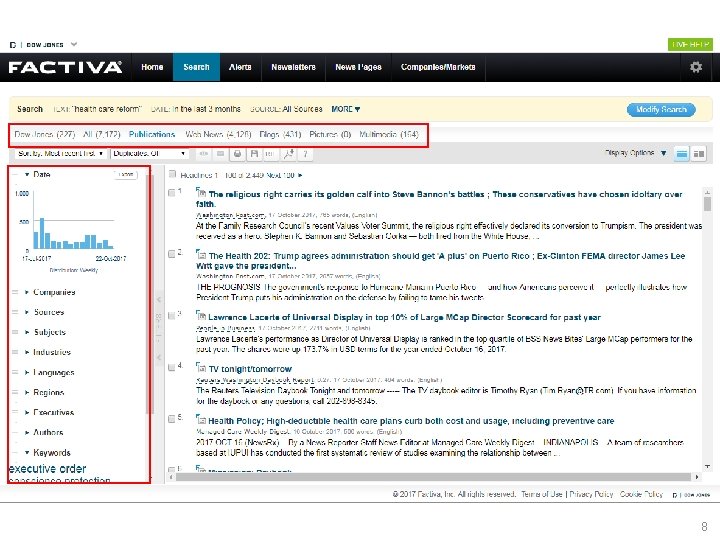Tick the checkbox for result 5
The image size is (720, 540).
(x=172, y=419)
